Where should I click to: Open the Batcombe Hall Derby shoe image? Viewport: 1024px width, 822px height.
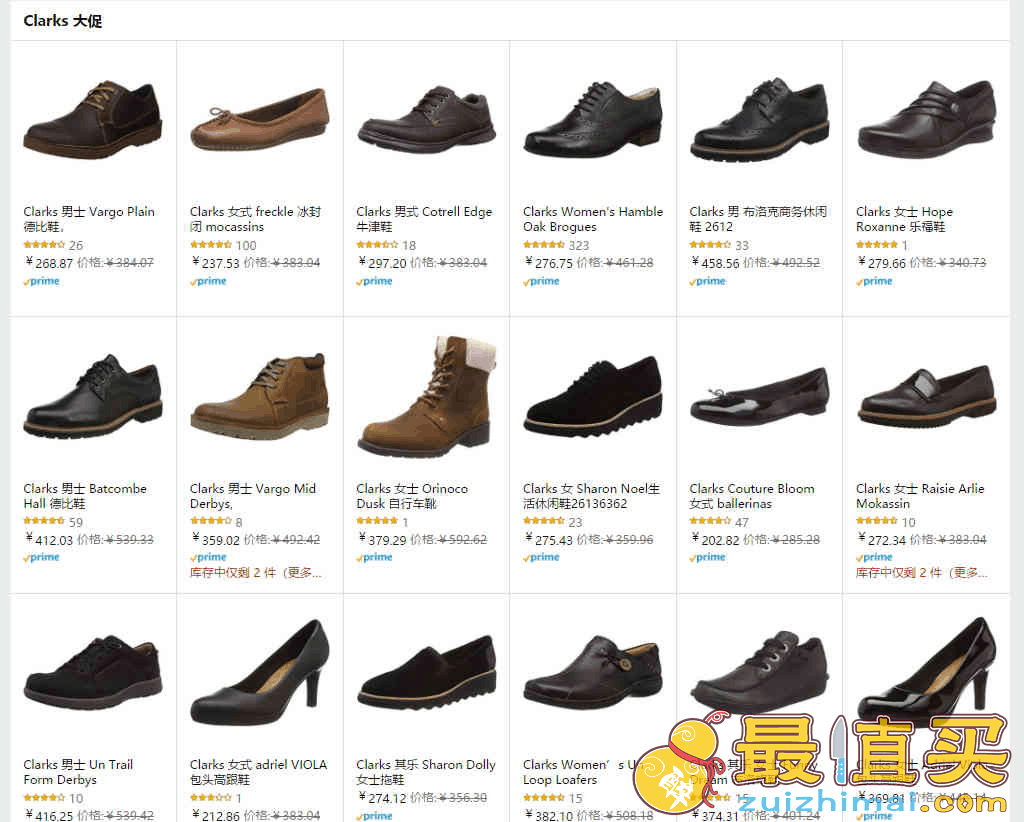[x=93, y=396]
